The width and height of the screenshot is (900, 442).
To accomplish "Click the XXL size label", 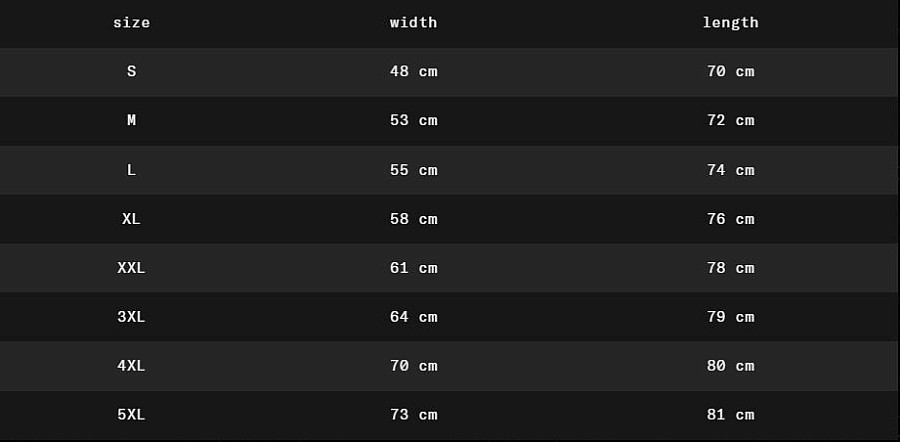I will (131, 268).
